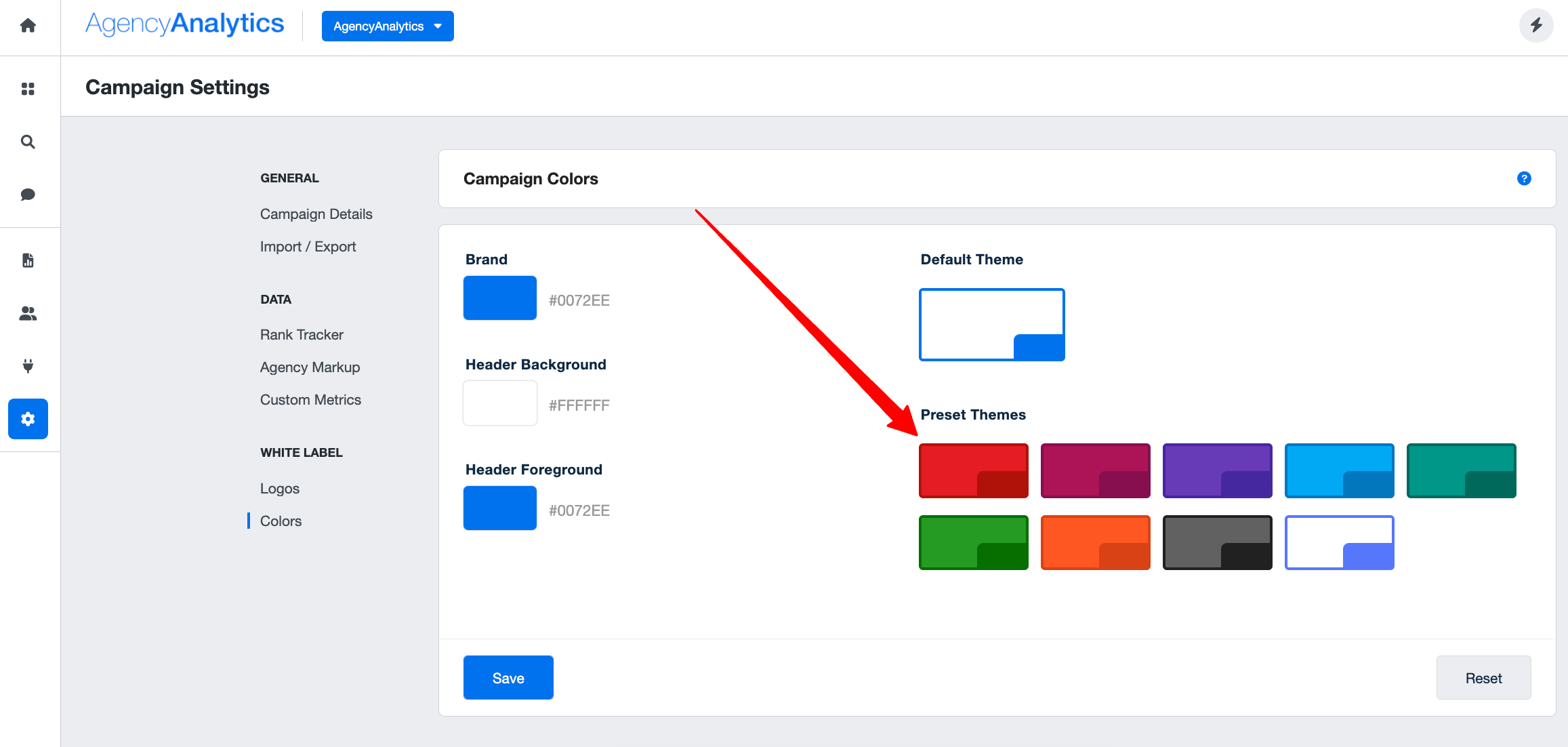Go to the home icon in sidebar
The image size is (1568, 747).
[28, 26]
